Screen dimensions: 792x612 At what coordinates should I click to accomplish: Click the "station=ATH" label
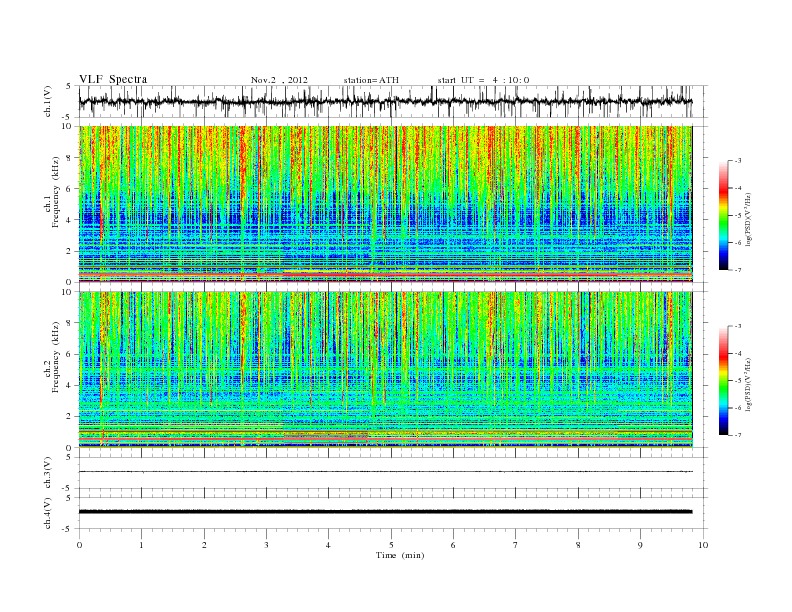[371, 80]
